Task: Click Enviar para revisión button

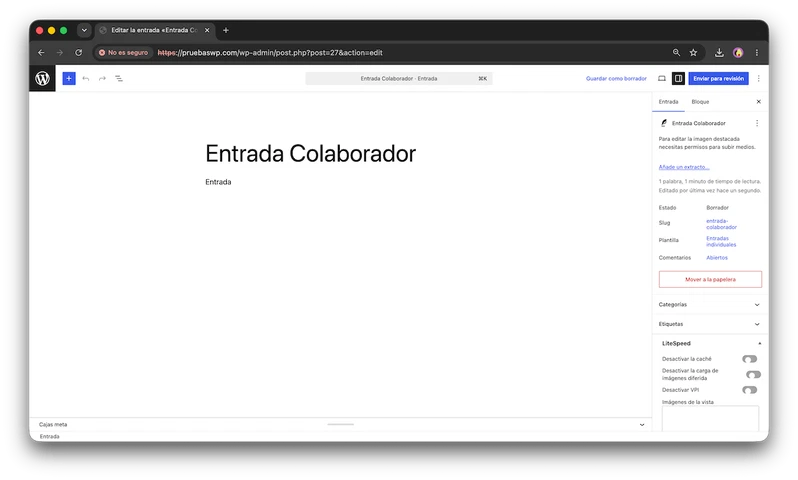Action: pyautogui.click(x=718, y=78)
